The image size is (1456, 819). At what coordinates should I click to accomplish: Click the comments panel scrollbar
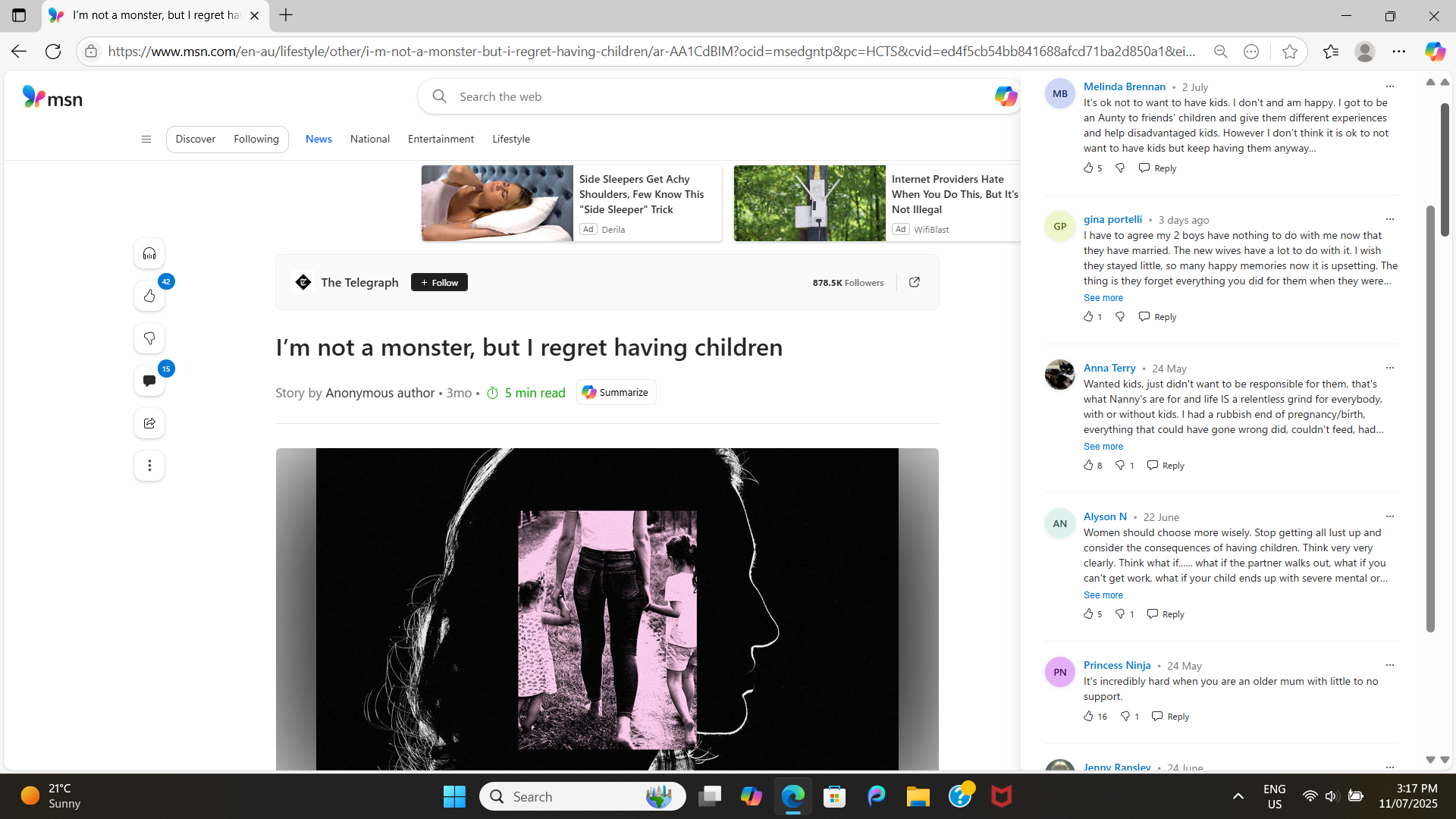click(x=1430, y=417)
